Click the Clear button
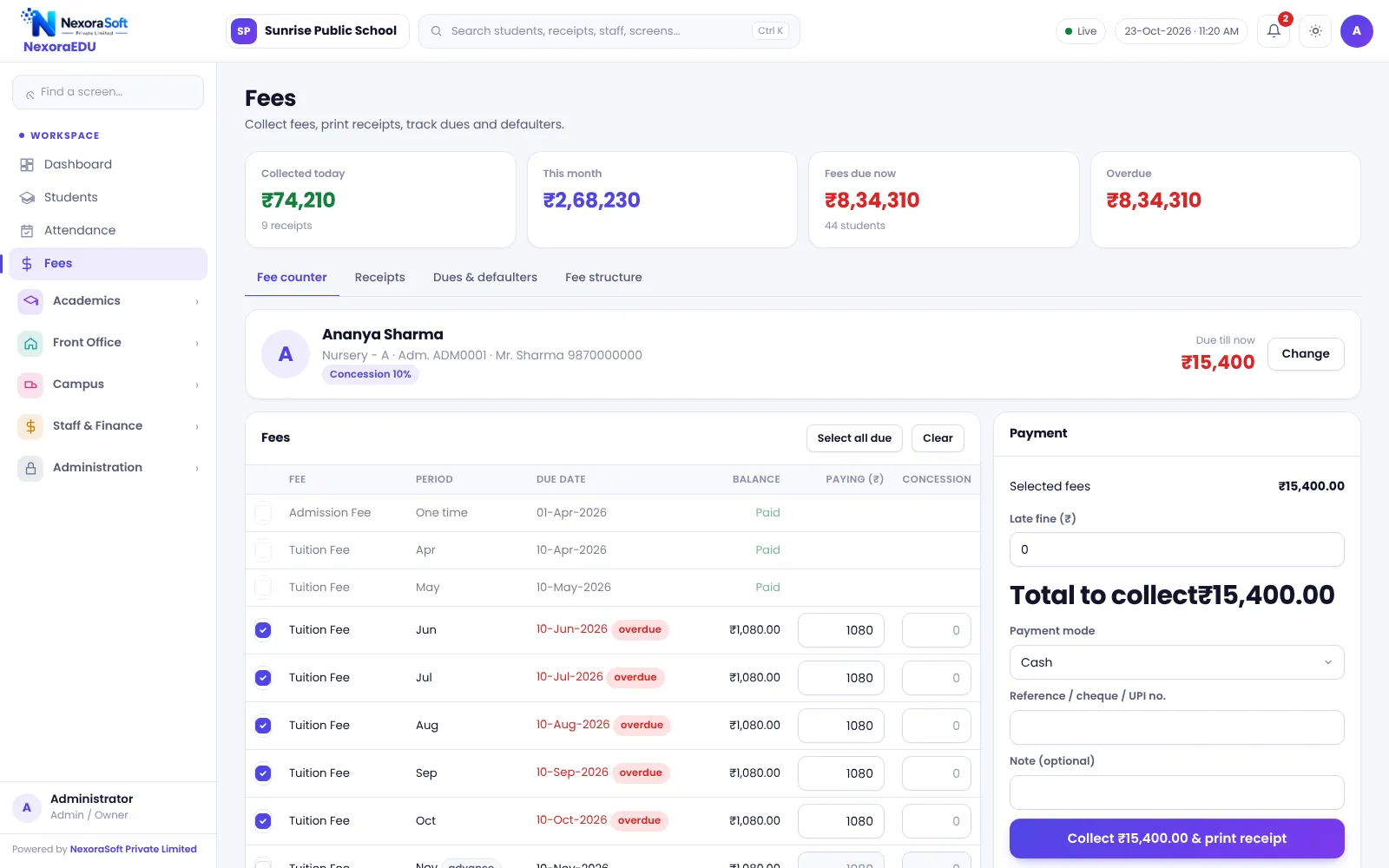 point(938,438)
